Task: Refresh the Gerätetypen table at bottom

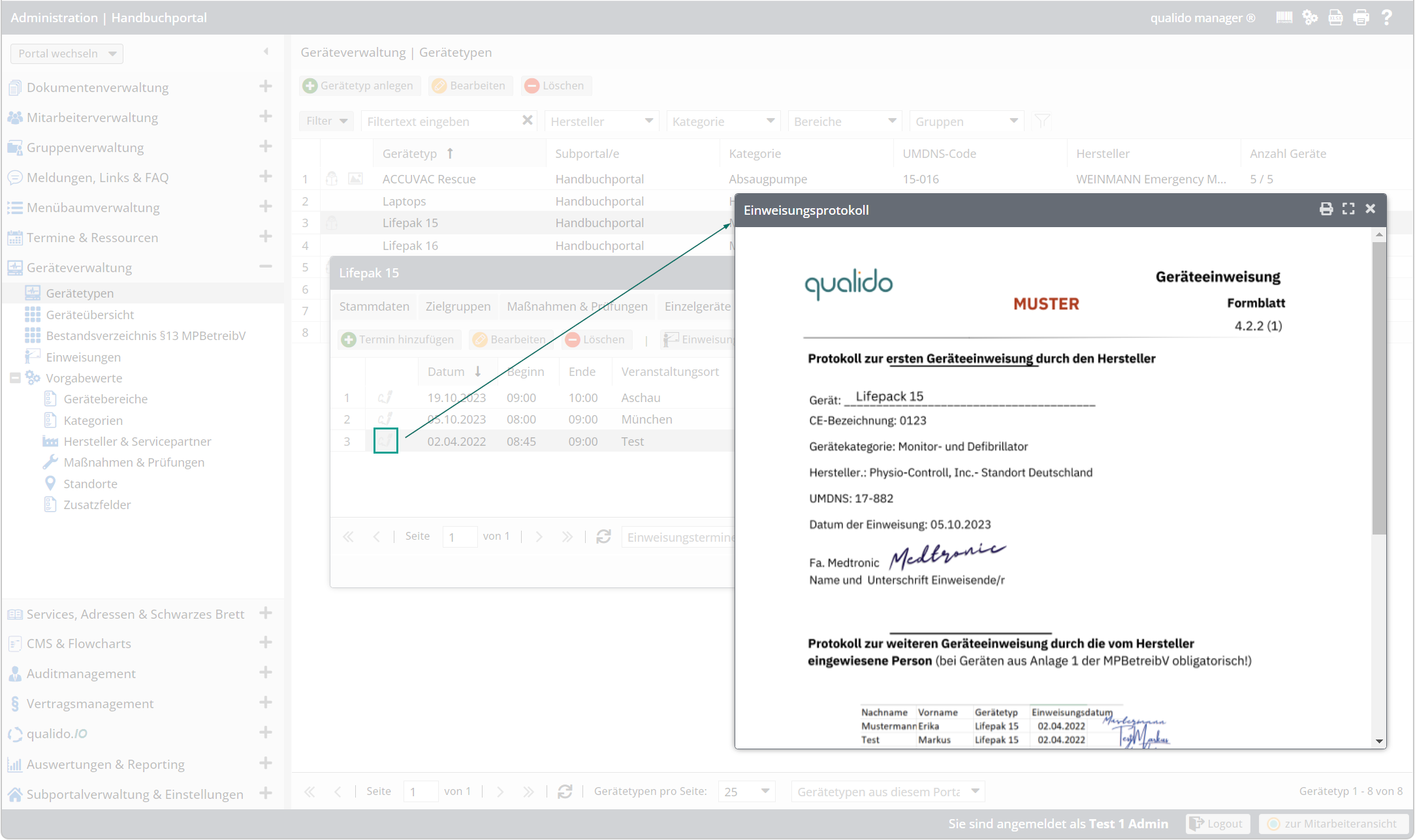Action: pos(565,792)
